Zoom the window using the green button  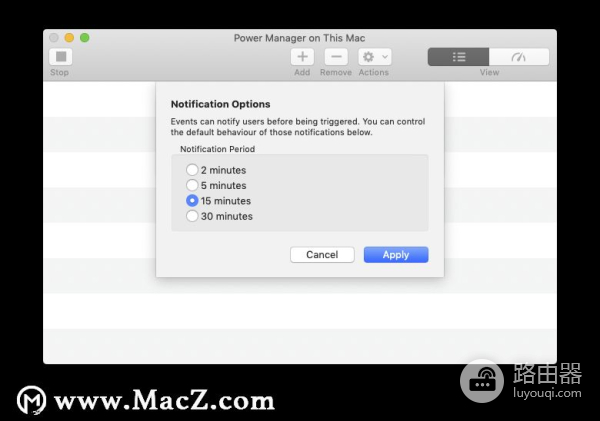coord(85,38)
